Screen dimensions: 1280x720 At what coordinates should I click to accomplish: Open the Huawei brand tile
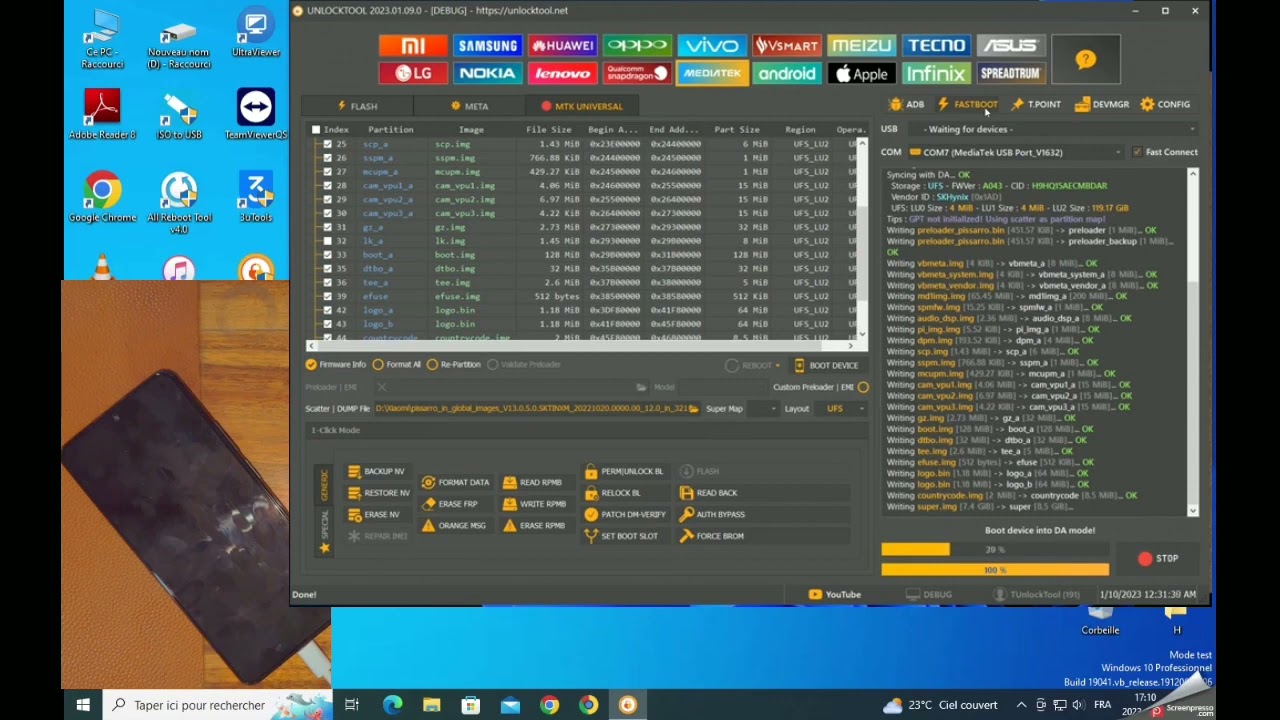(562, 46)
